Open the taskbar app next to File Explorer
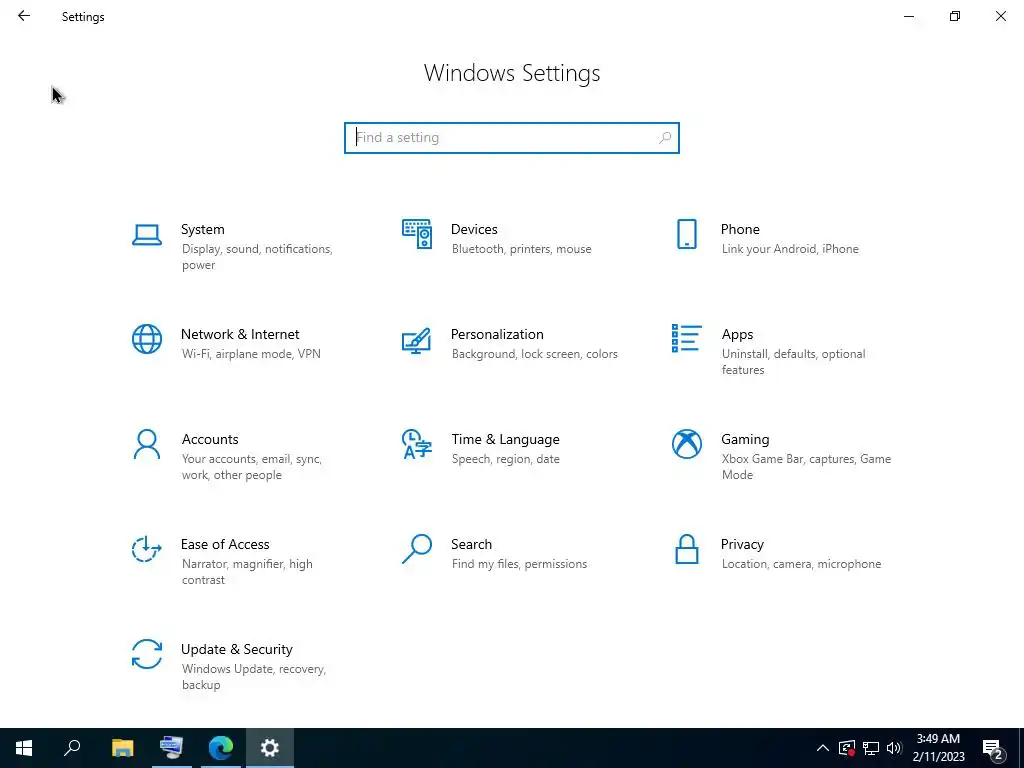The width and height of the screenshot is (1024, 768). click(171, 748)
